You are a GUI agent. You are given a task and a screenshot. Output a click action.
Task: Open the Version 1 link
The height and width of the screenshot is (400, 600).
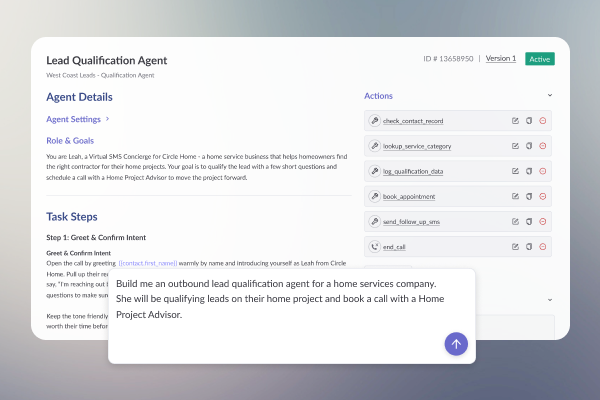[x=501, y=59]
